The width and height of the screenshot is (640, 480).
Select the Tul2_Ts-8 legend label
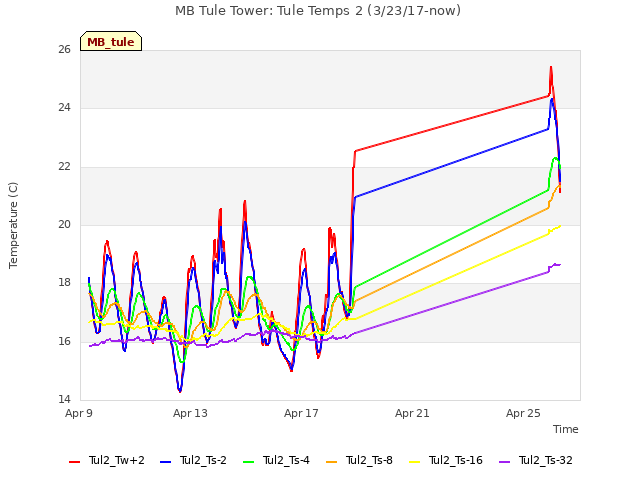tap(369, 460)
